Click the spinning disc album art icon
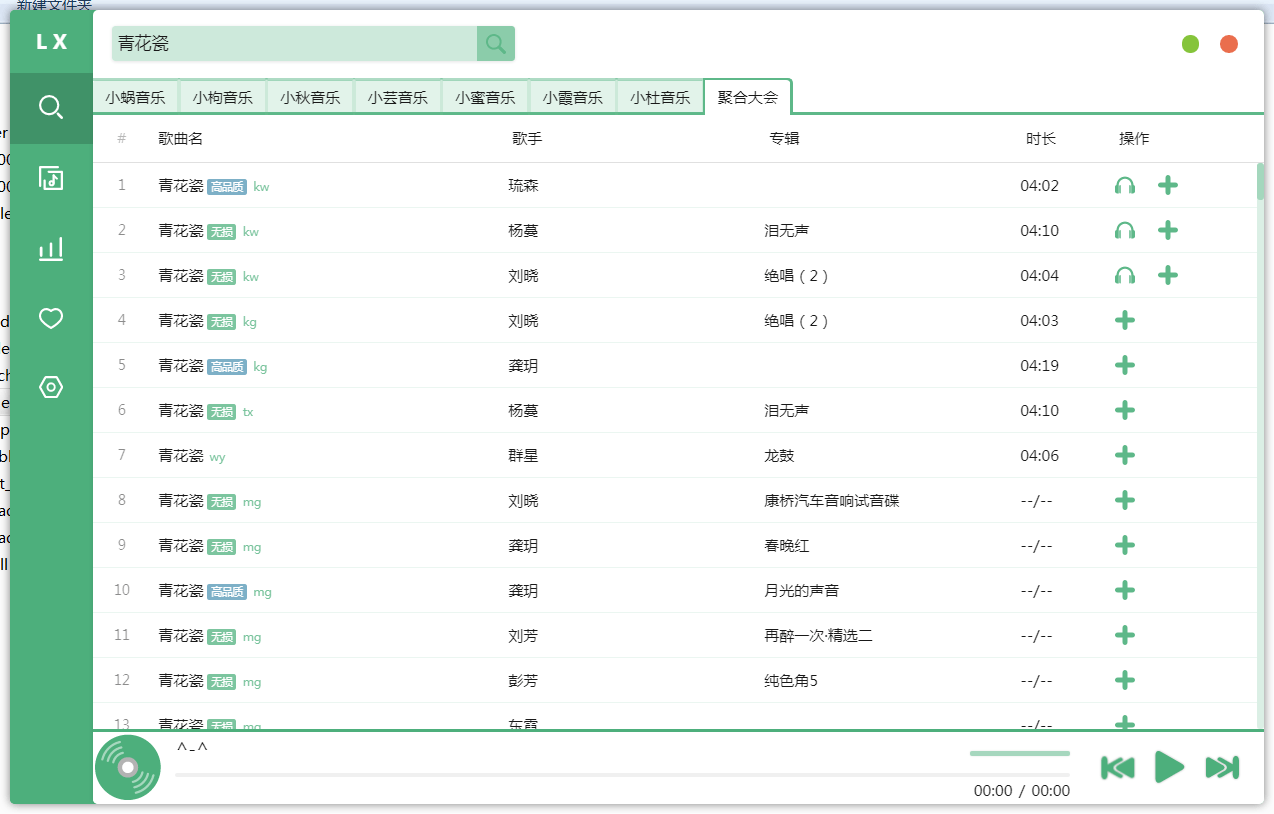This screenshot has width=1274, height=814. 127,767
